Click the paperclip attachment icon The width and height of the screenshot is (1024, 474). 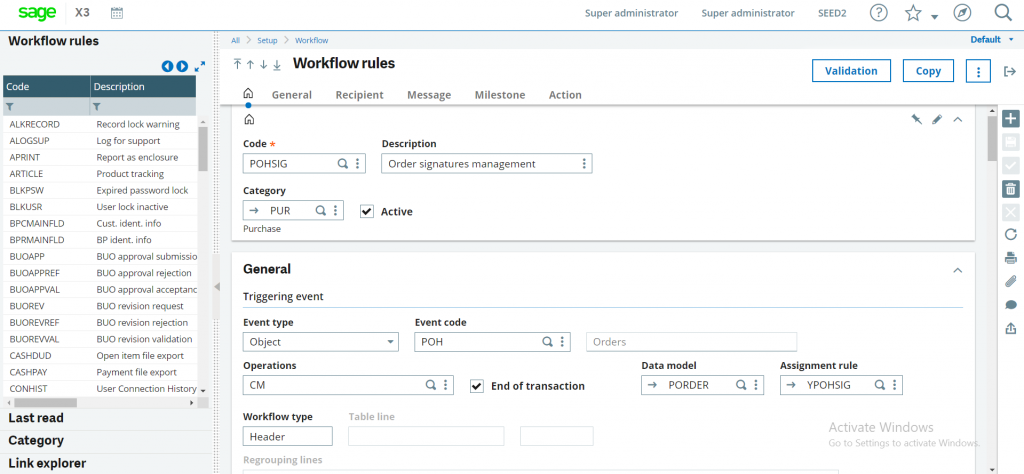click(x=1010, y=281)
